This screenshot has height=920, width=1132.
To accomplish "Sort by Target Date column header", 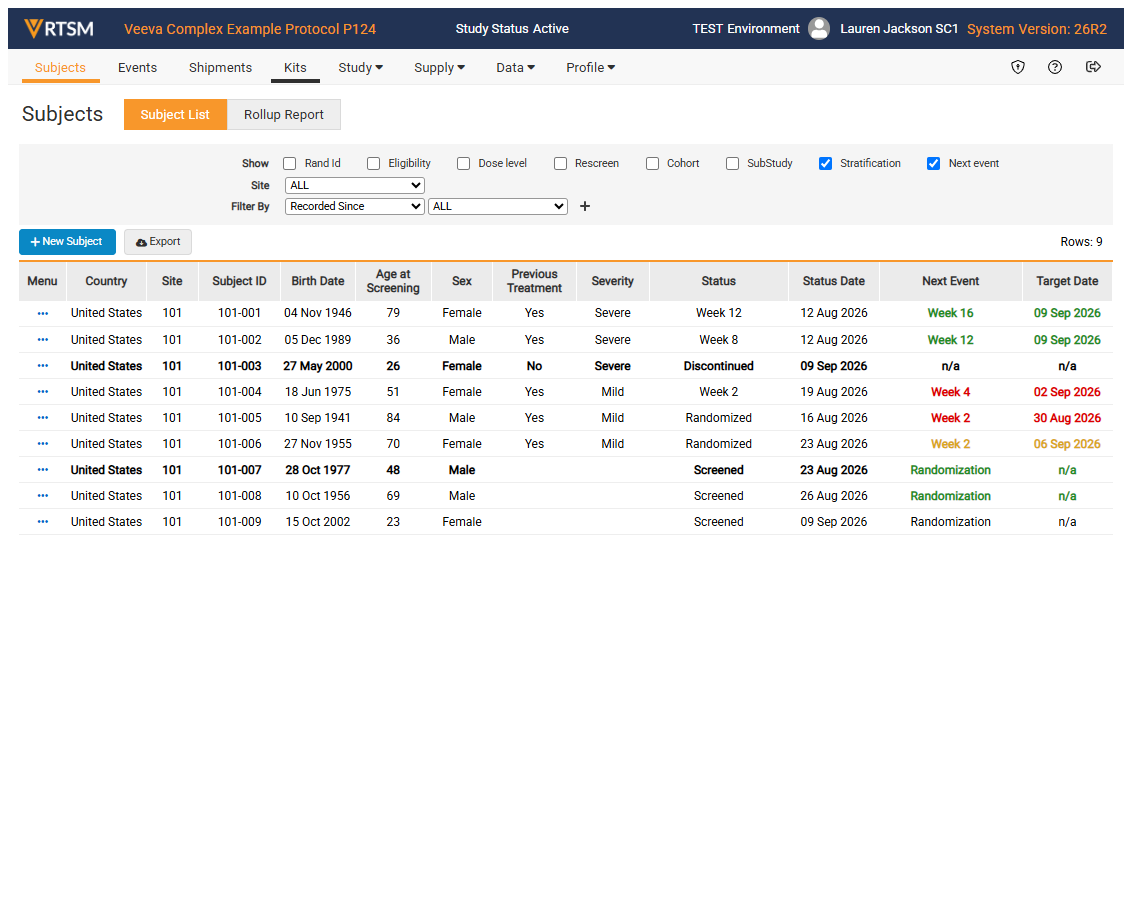I will tap(1067, 281).
